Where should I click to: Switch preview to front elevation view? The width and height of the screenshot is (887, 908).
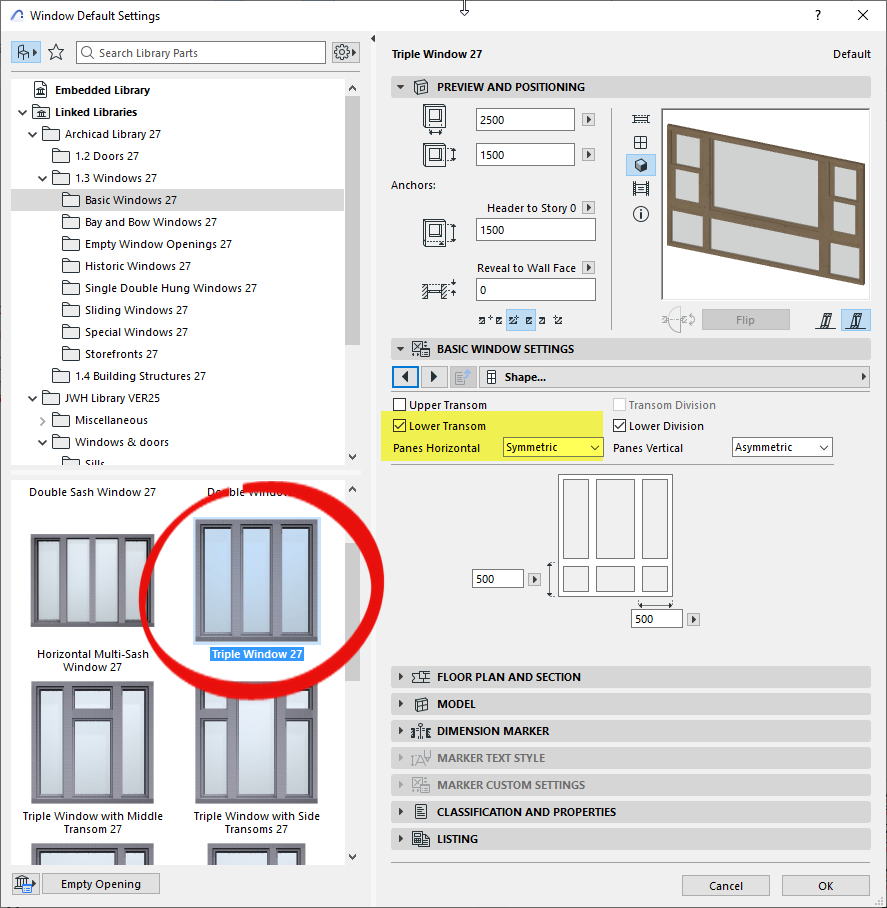click(x=640, y=142)
